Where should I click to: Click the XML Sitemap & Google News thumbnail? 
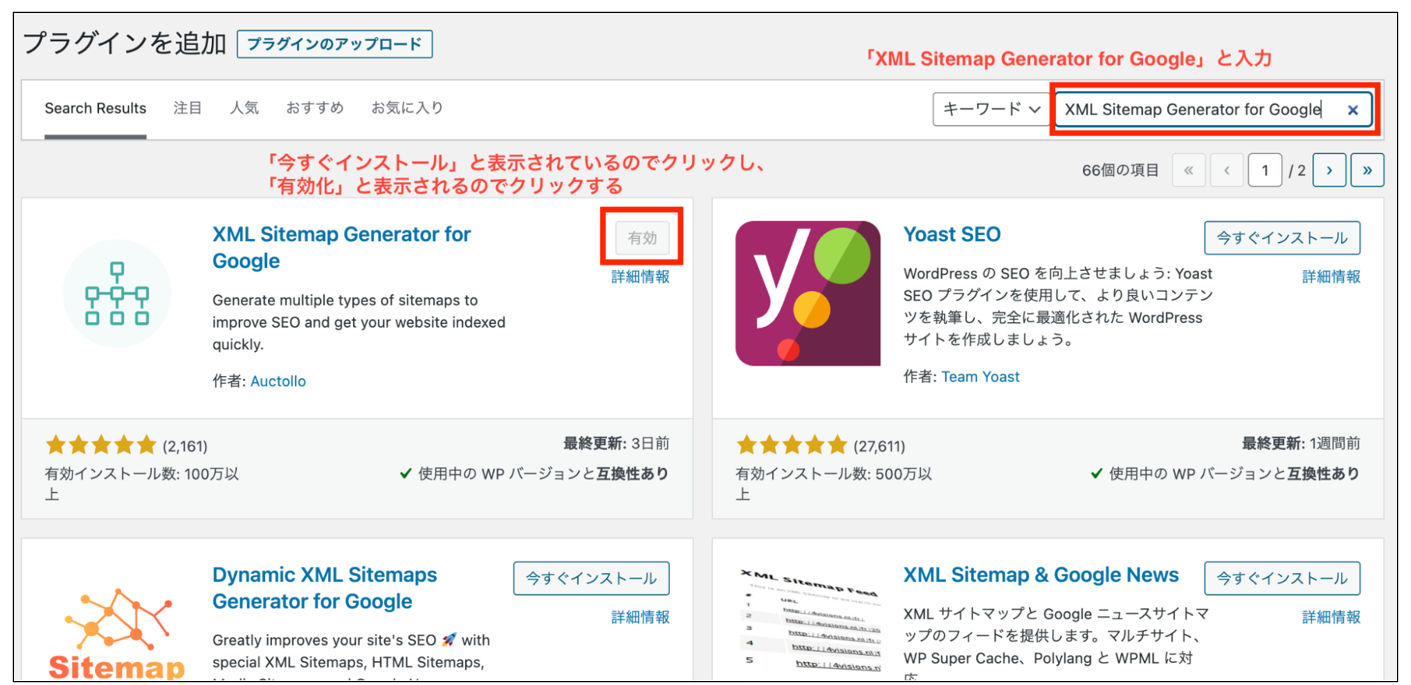click(x=808, y=620)
